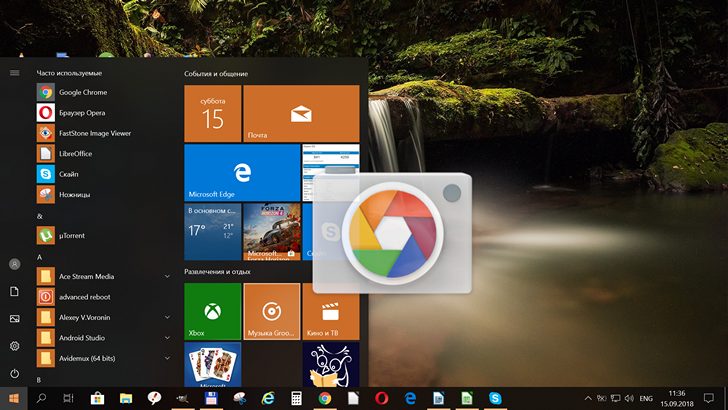The image size is (728, 410).
Task: Open the weather tile showing 17°
Action: (213, 232)
